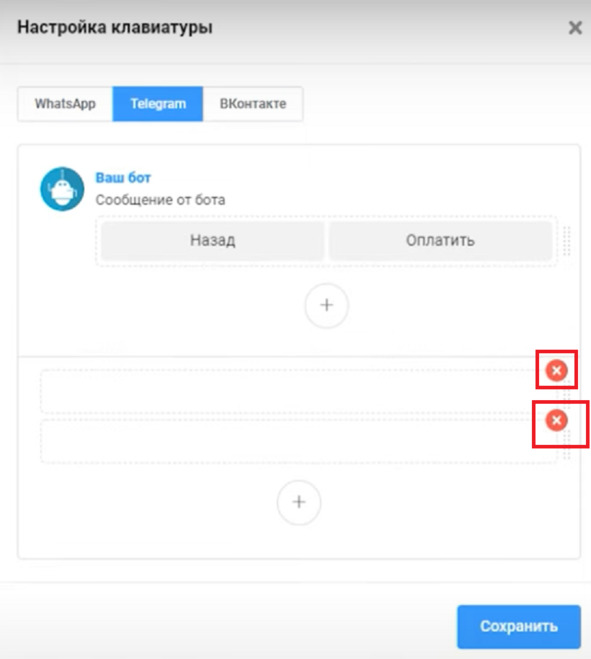The image size is (591, 659).
Task: Delete the second empty keyboard row
Action: pyautogui.click(x=557, y=420)
